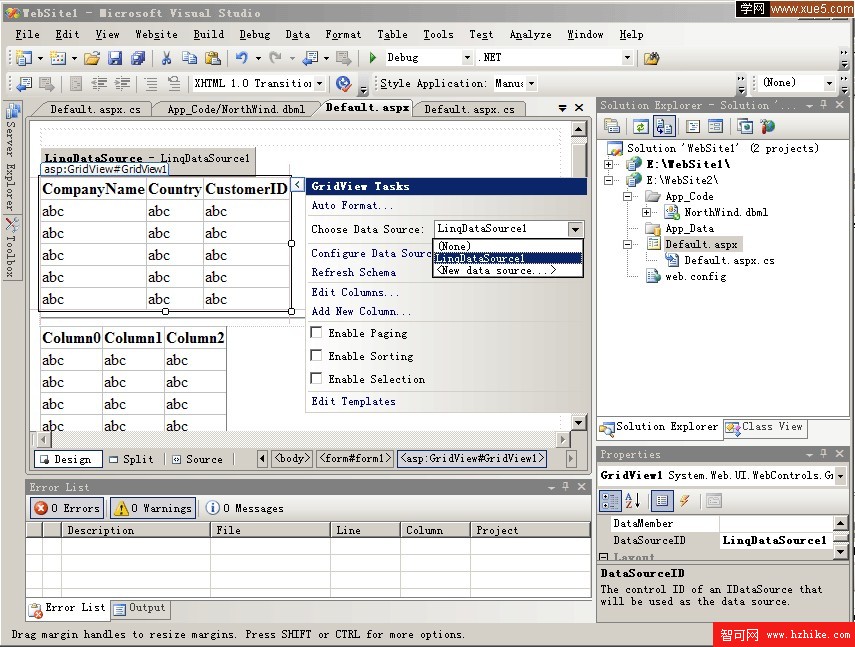
Task: Click Solution Explorer Properties icon
Action: pos(612,126)
